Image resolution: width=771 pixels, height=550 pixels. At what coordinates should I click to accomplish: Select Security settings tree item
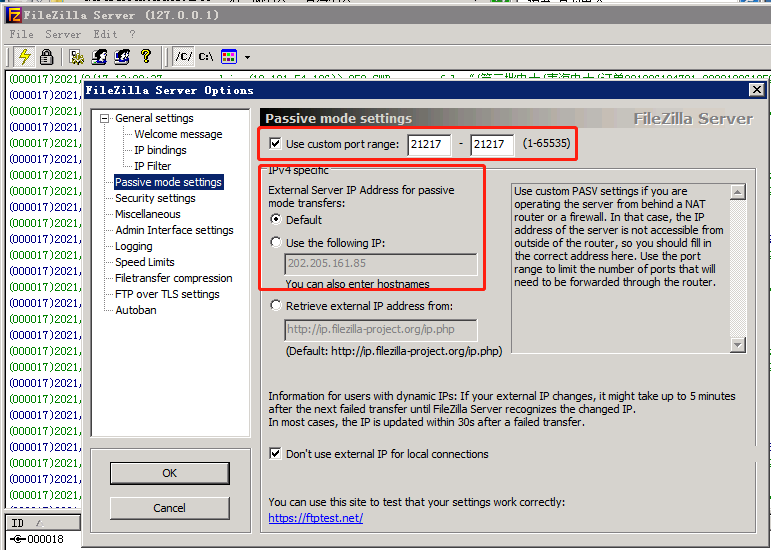coord(155,198)
